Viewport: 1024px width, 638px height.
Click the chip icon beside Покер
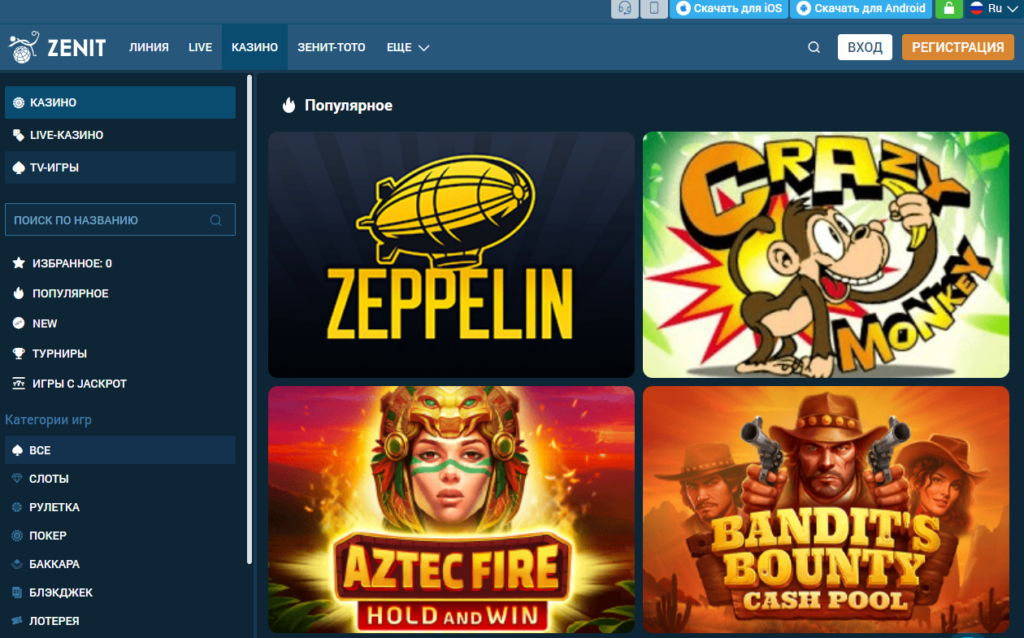click(x=17, y=535)
